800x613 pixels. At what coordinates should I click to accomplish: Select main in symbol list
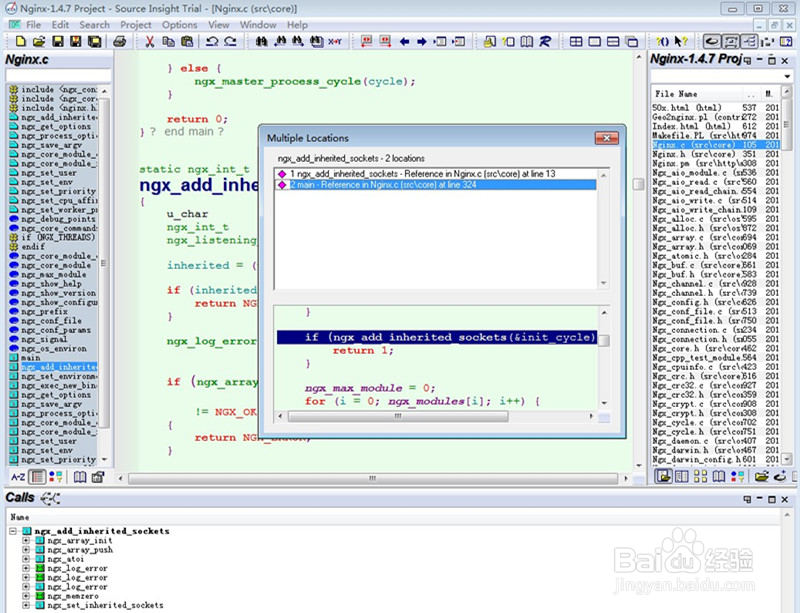coord(31,358)
